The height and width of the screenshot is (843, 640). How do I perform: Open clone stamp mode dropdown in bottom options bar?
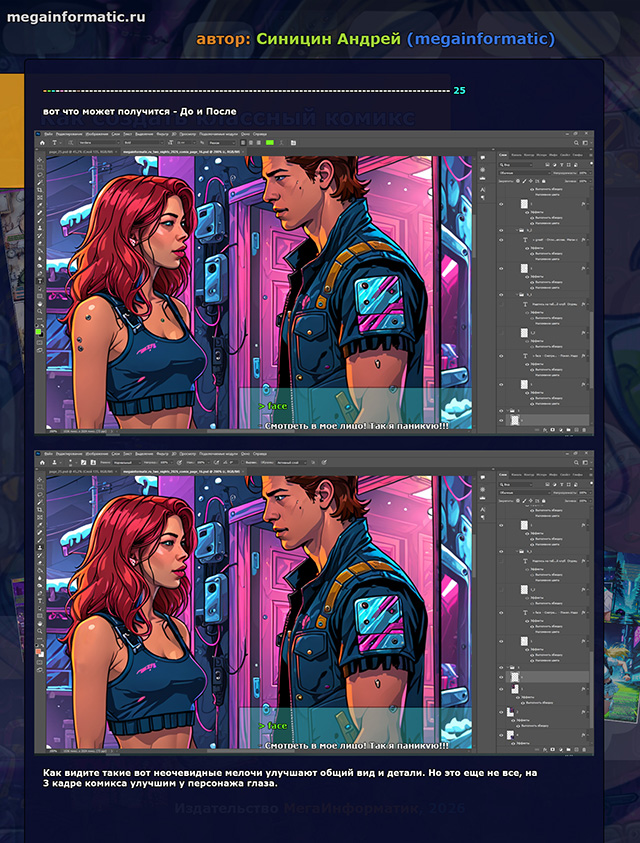tap(127, 462)
